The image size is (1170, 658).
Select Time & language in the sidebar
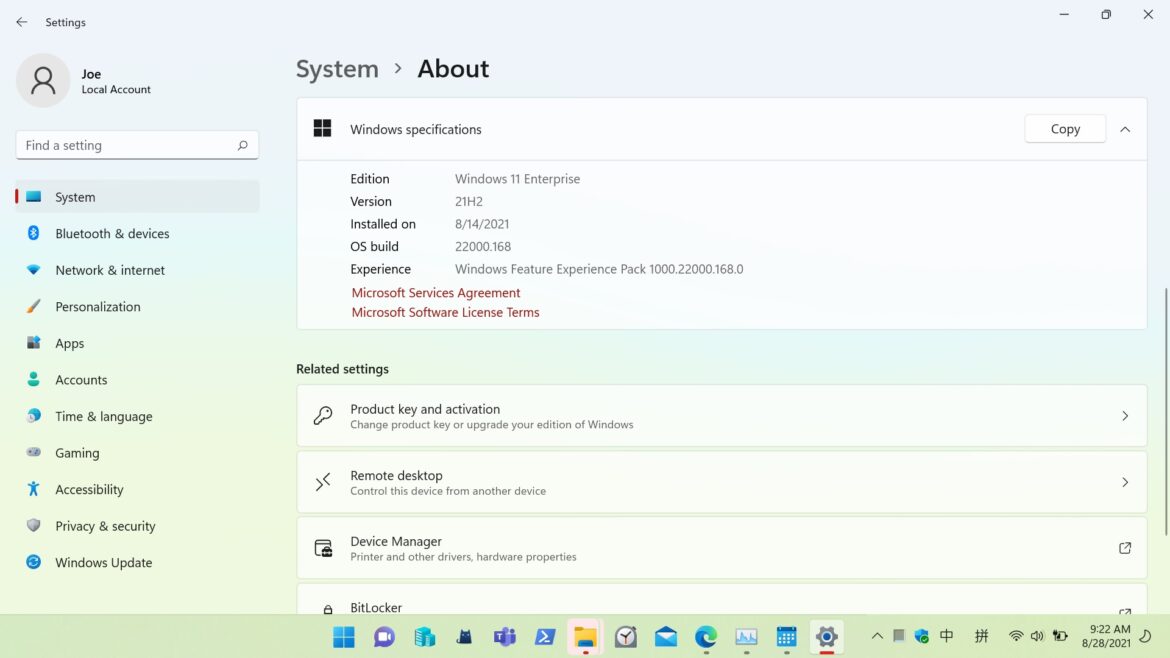103,417
